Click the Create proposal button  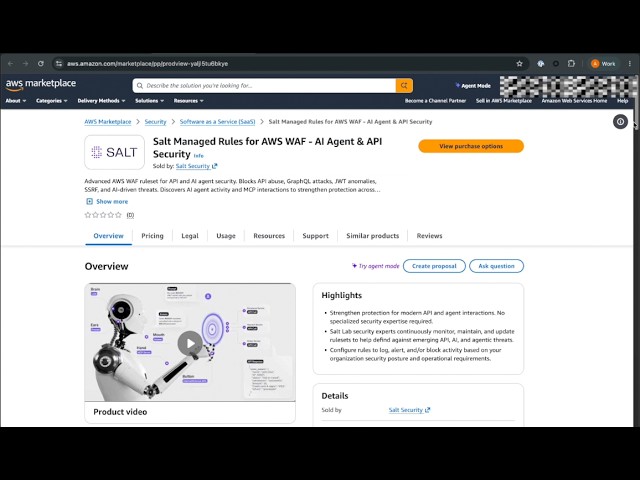point(434,266)
